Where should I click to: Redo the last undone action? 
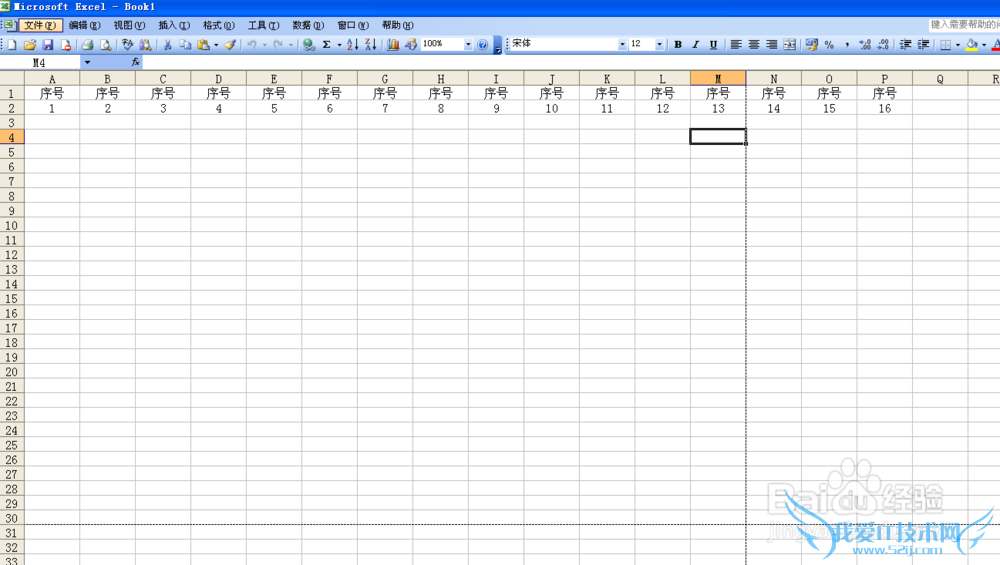pos(278,45)
